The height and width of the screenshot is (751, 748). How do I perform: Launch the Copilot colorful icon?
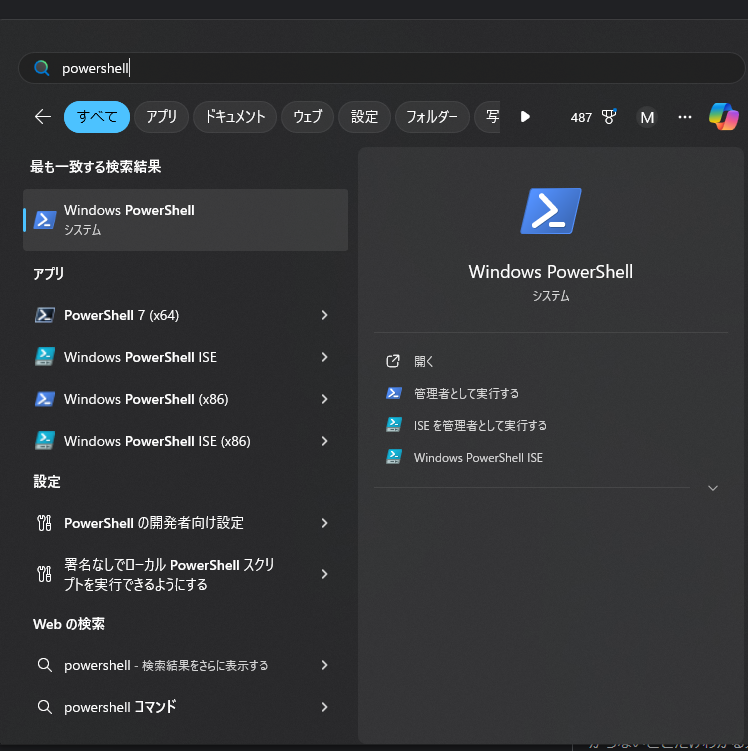[x=724, y=116]
